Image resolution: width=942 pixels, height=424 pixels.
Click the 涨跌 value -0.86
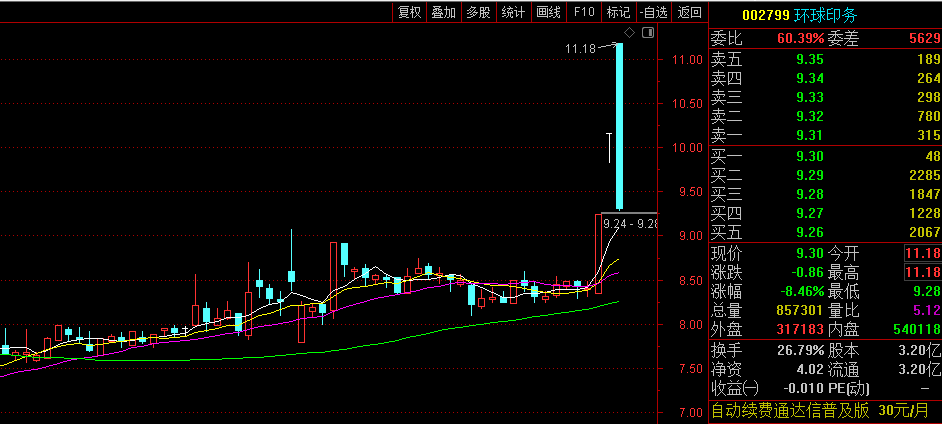click(805, 273)
